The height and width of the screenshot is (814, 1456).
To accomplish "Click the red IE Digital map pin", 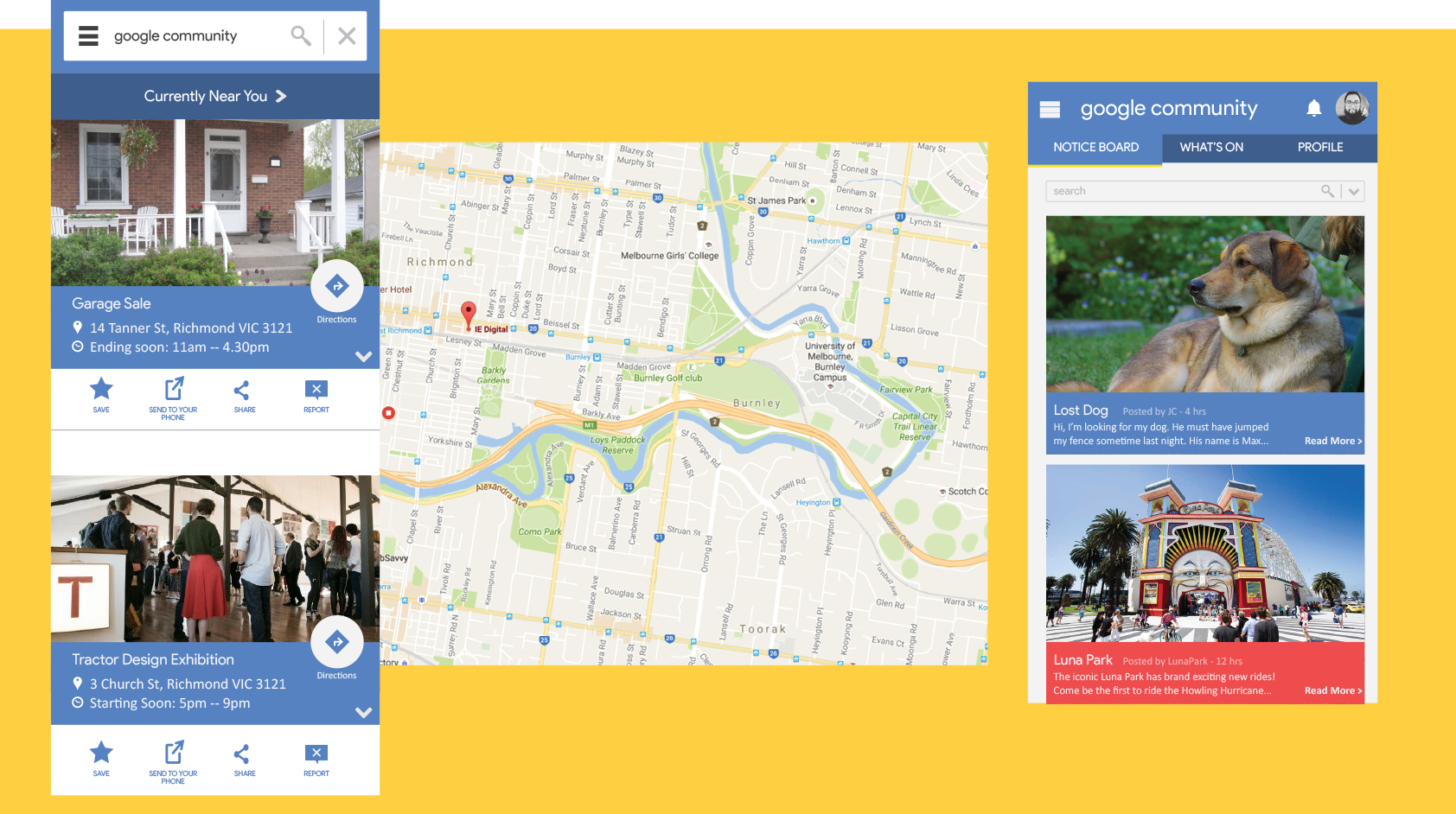I will pos(468,315).
